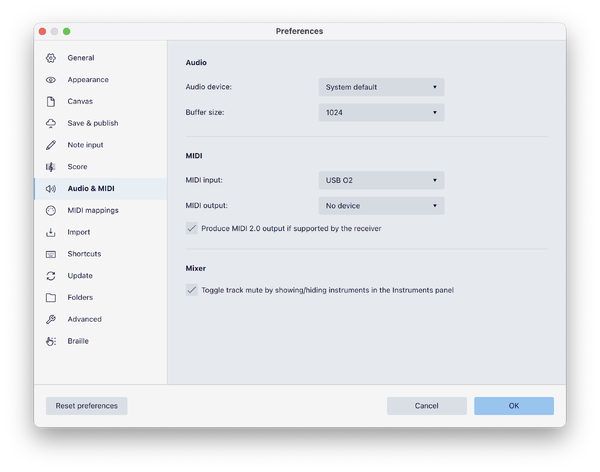The width and height of the screenshot is (600, 472).
Task: Click the MIDI mappings icon
Action: click(51, 211)
